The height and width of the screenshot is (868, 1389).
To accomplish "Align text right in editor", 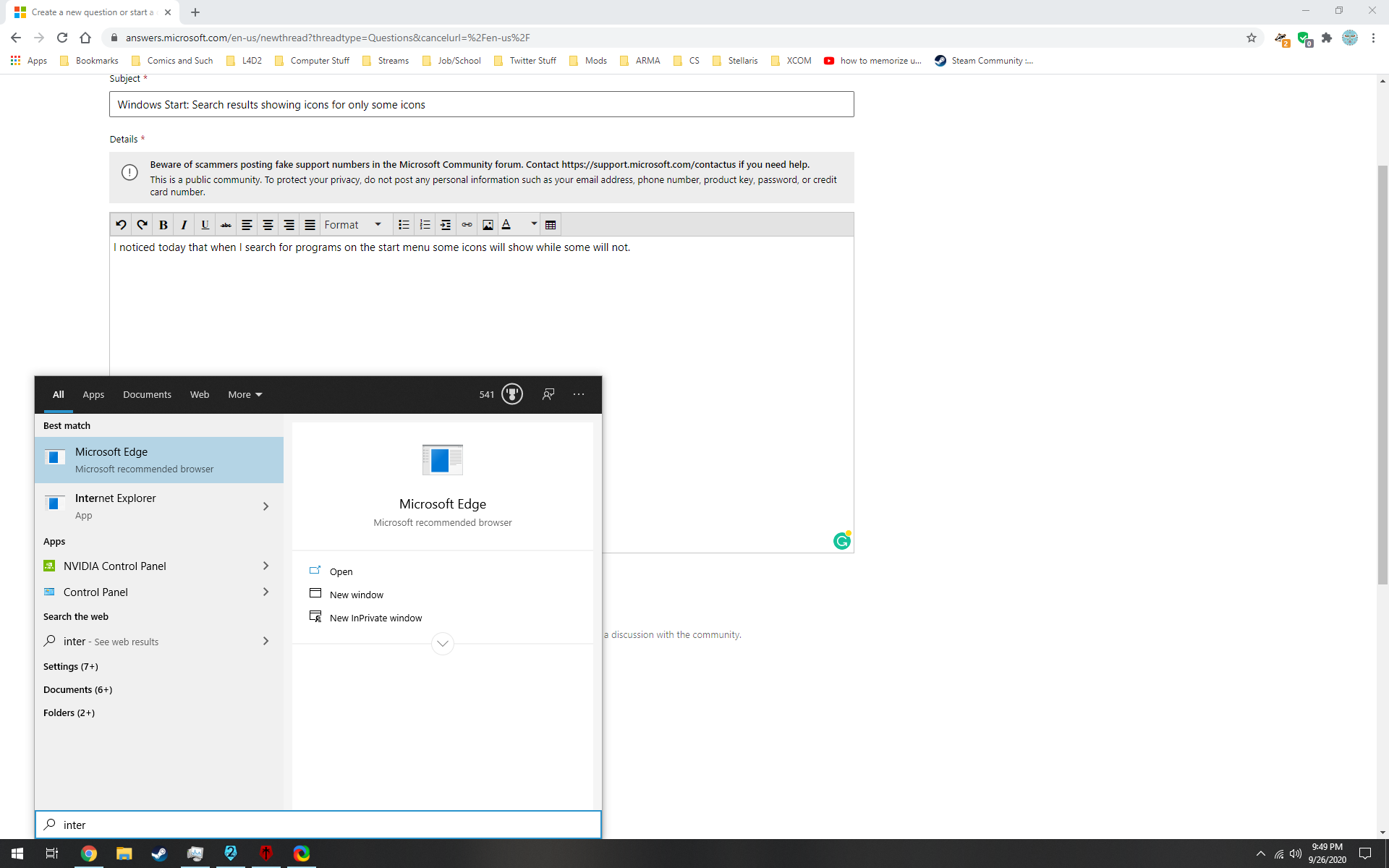I will coord(289,225).
